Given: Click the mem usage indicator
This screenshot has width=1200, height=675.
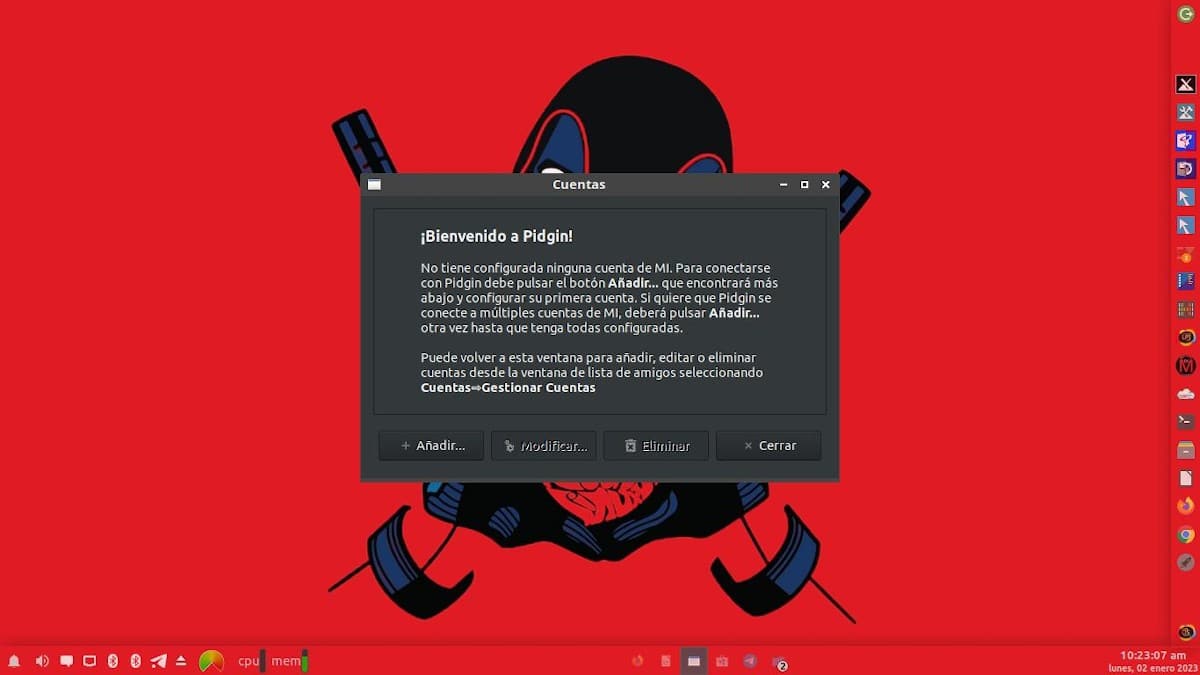Looking at the screenshot, I should [290, 661].
